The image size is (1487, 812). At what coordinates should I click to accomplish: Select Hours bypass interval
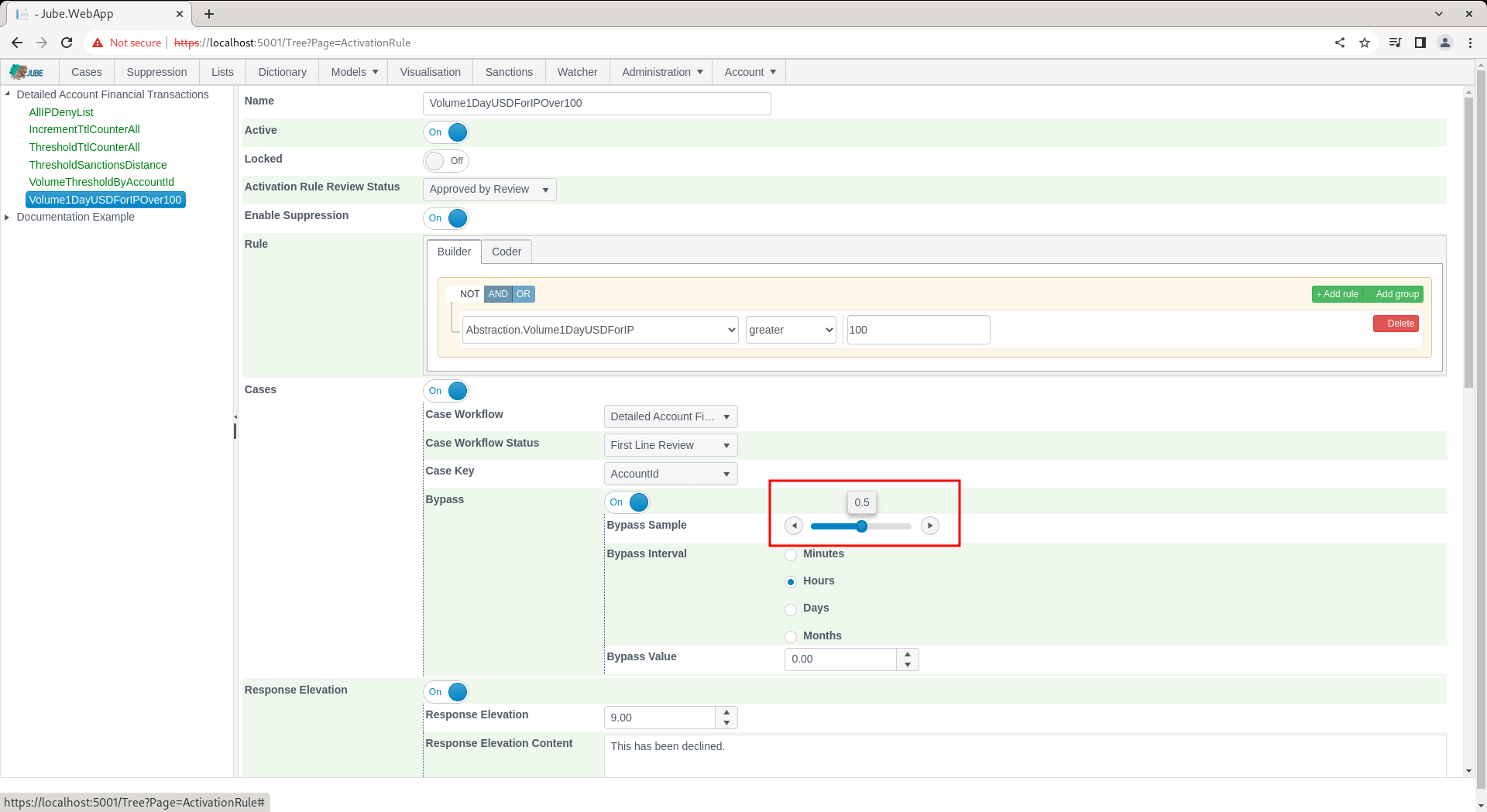[x=791, y=581]
